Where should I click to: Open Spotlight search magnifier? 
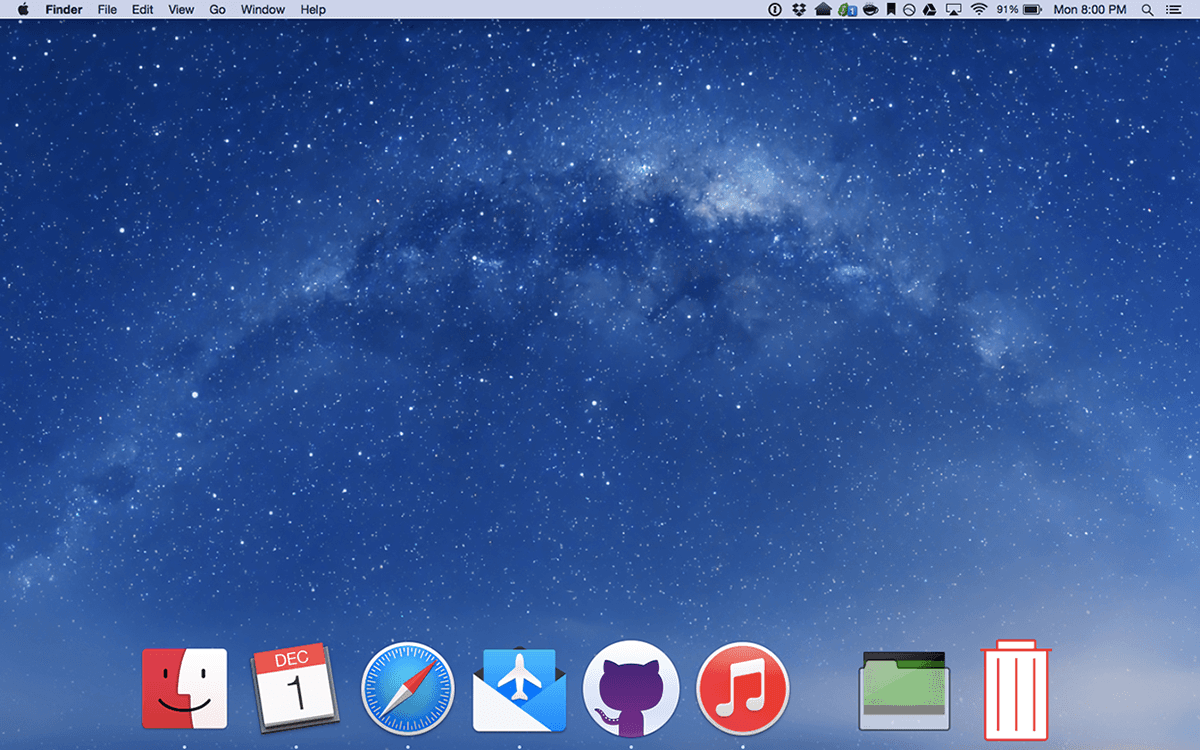[1147, 10]
